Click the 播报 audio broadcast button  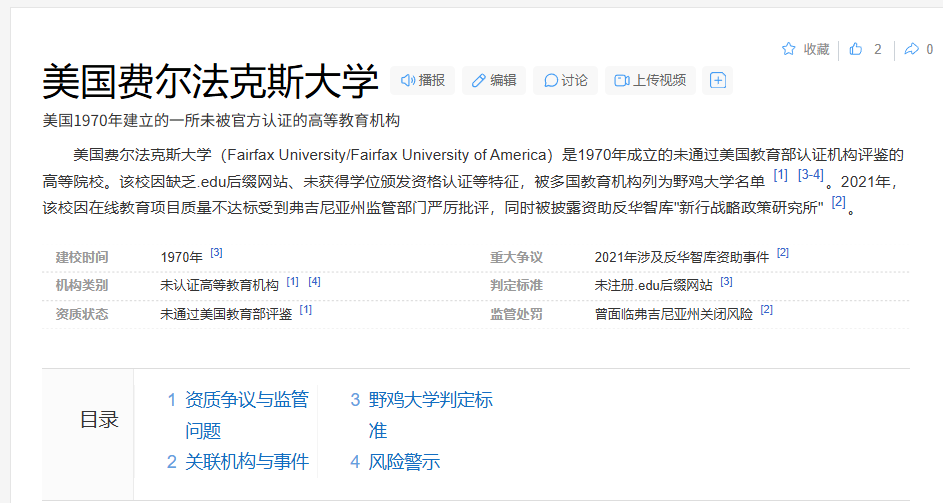pos(423,81)
